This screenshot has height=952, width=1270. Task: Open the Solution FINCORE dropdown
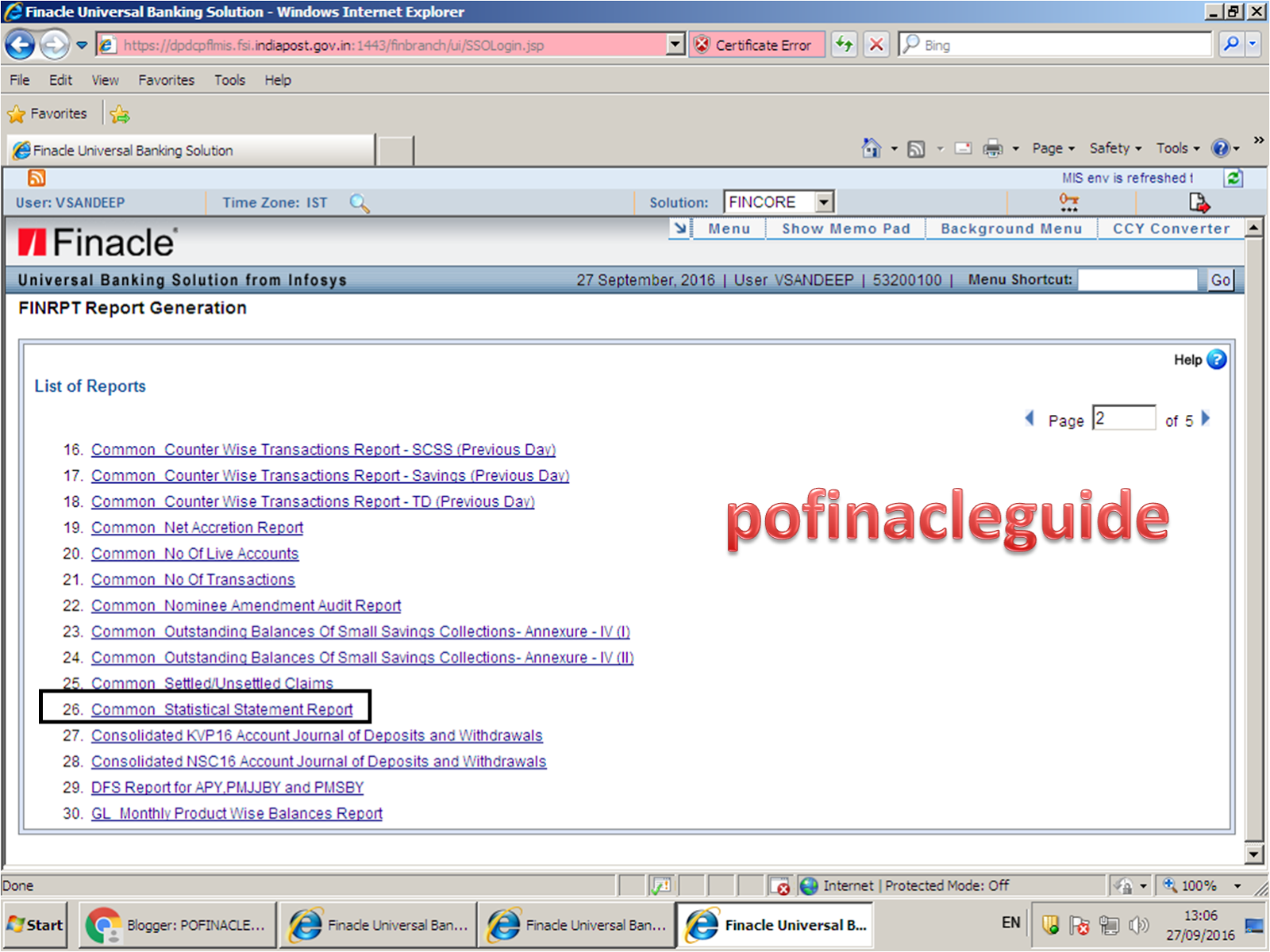(824, 202)
